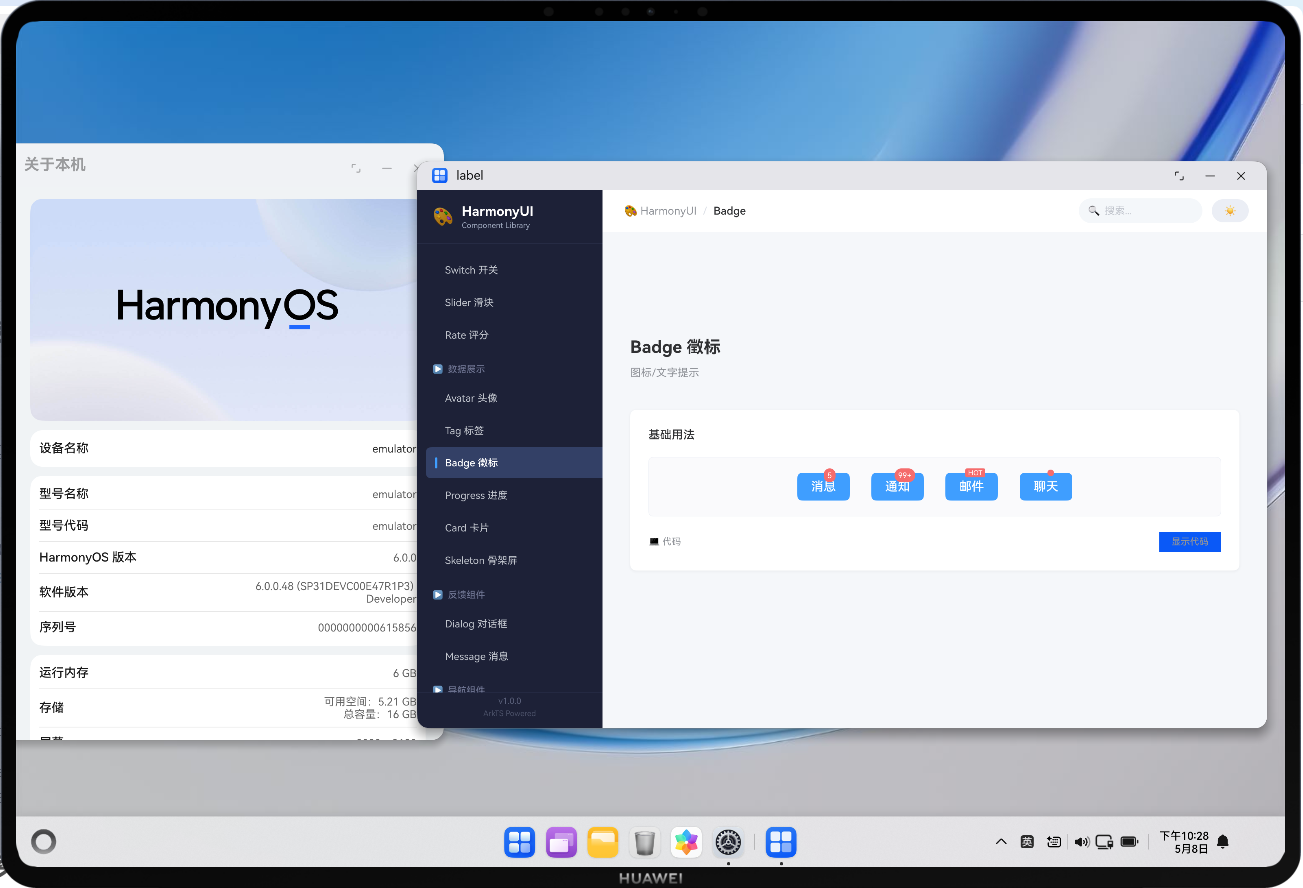Open the Progress 进度 sidebar item
1303x888 pixels.
click(514, 496)
